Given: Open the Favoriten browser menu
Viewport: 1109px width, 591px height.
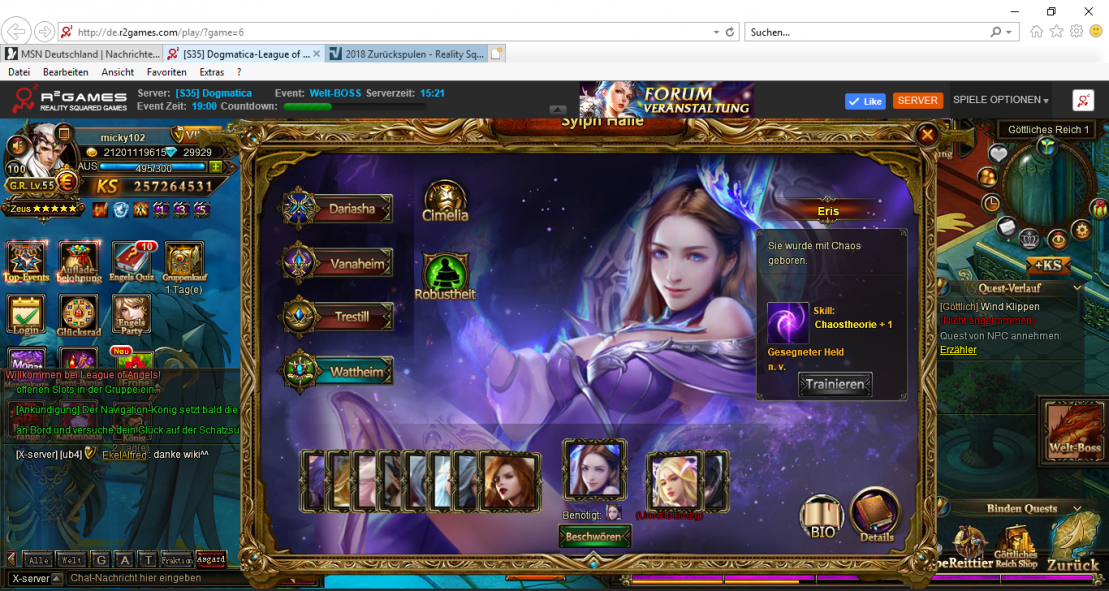Looking at the screenshot, I should [166, 72].
